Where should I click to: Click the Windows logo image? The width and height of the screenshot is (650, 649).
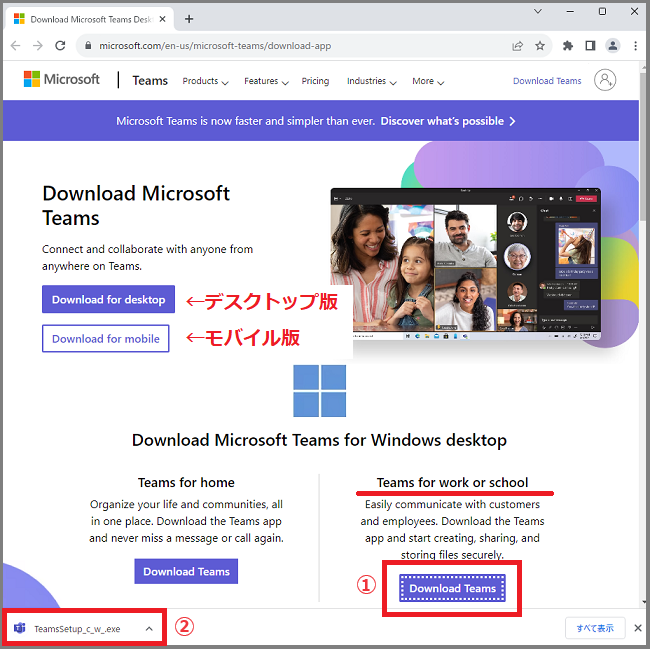(x=320, y=391)
